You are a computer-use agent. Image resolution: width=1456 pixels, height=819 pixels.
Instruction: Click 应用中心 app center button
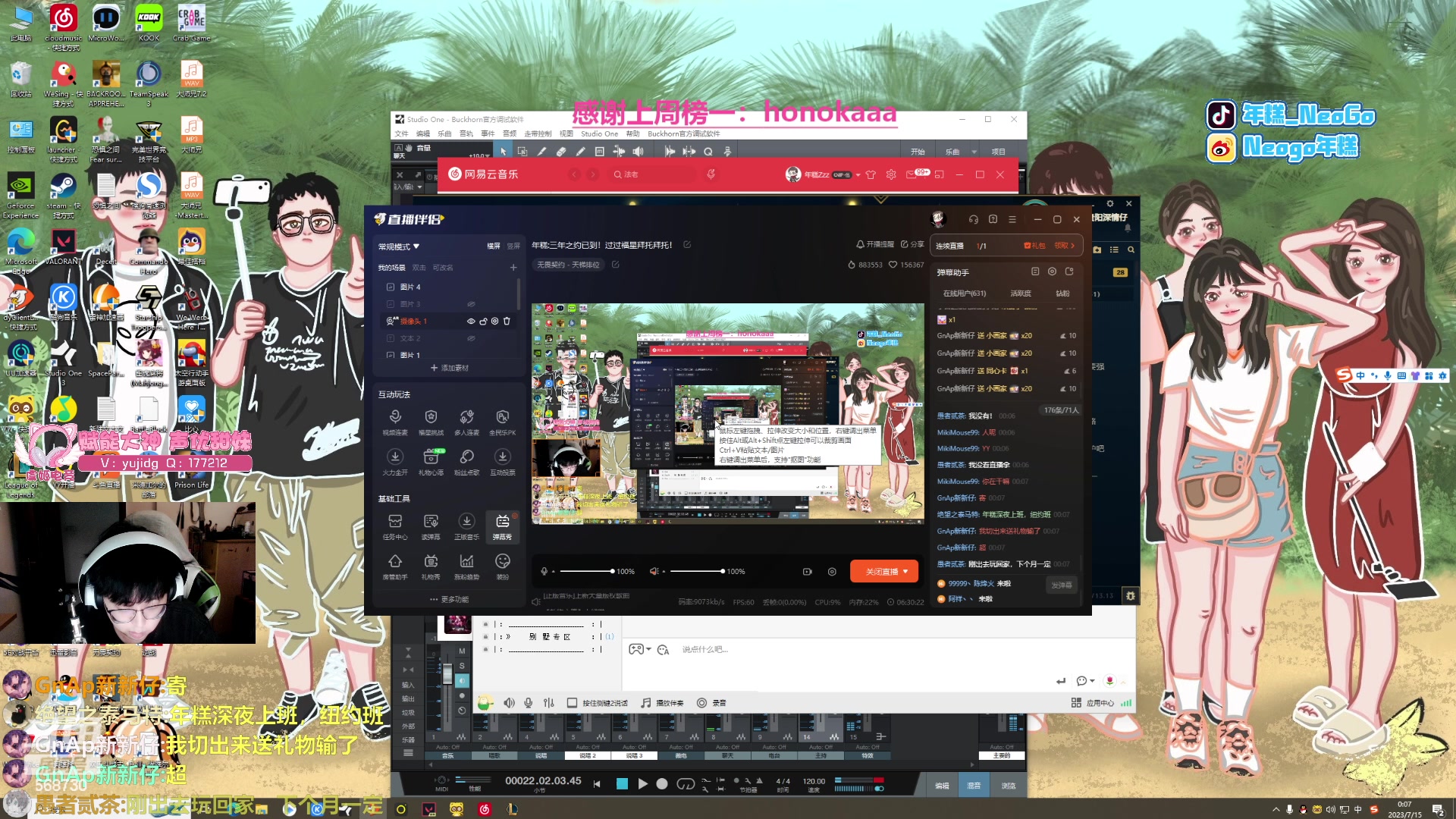(x=1094, y=703)
